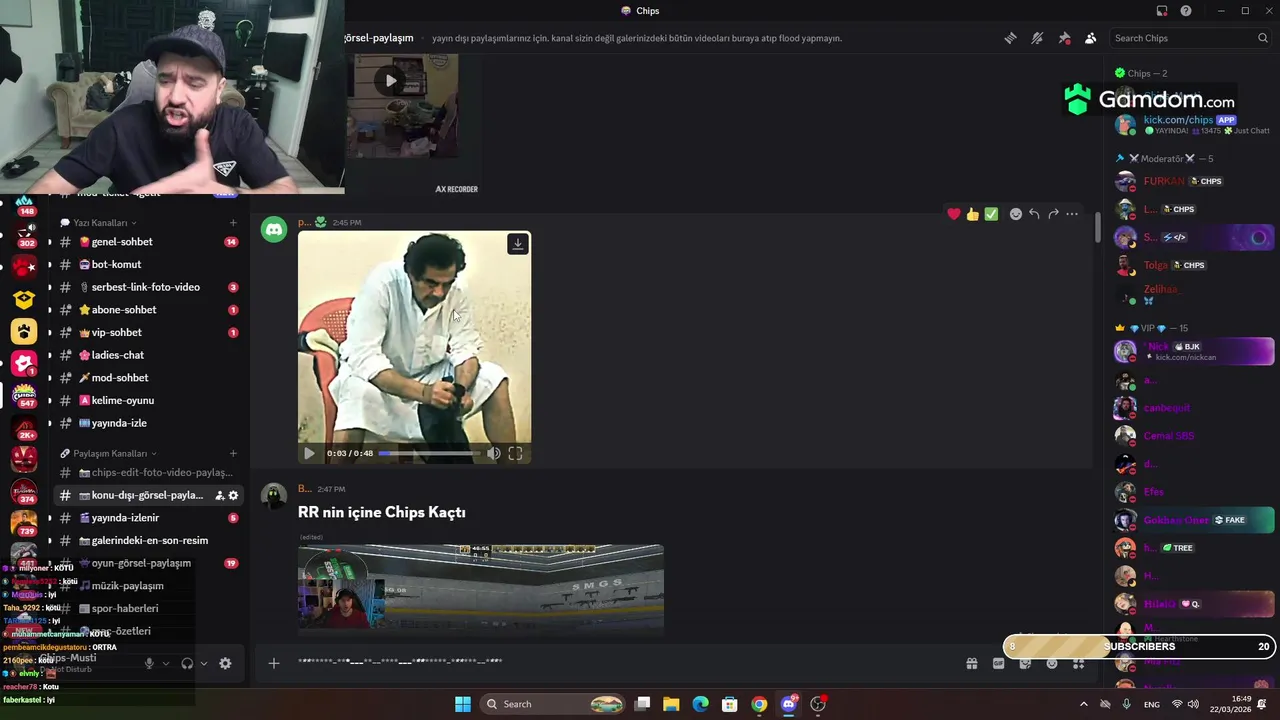Open headphones output options arrow
This screenshot has height=720, width=1280.
click(x=203, y=663)
